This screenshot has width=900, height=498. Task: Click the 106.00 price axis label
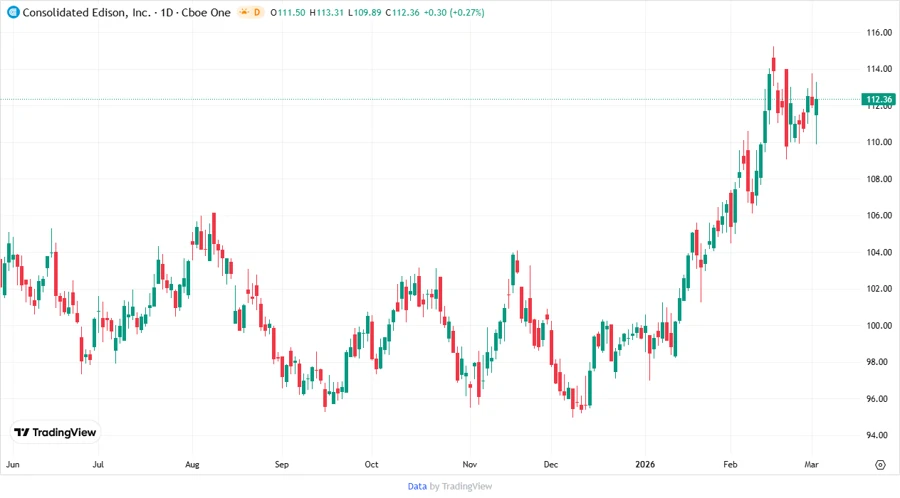pos(879,216)
